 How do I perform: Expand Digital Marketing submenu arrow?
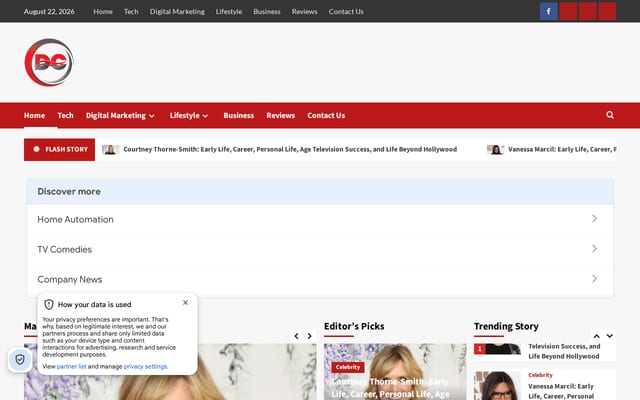click(152, 116)
